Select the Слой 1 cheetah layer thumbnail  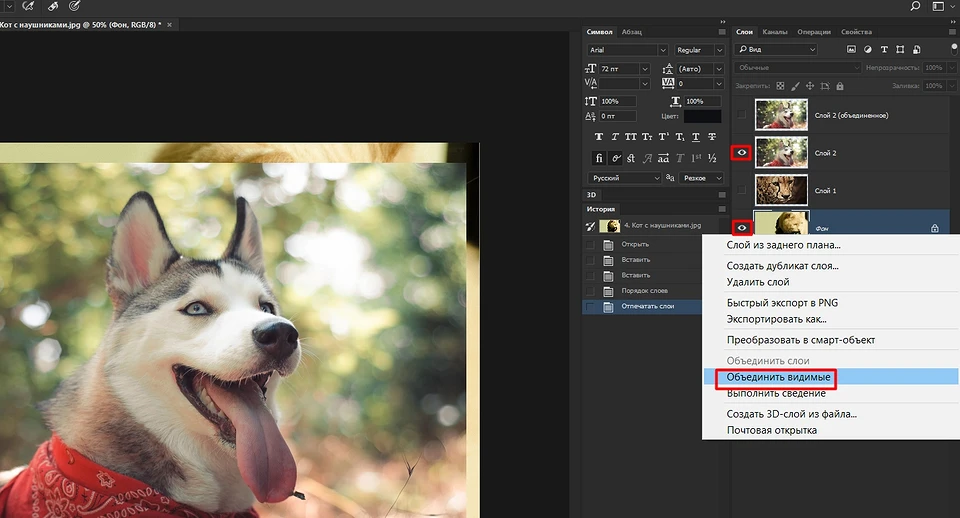(x=781, y=190)
